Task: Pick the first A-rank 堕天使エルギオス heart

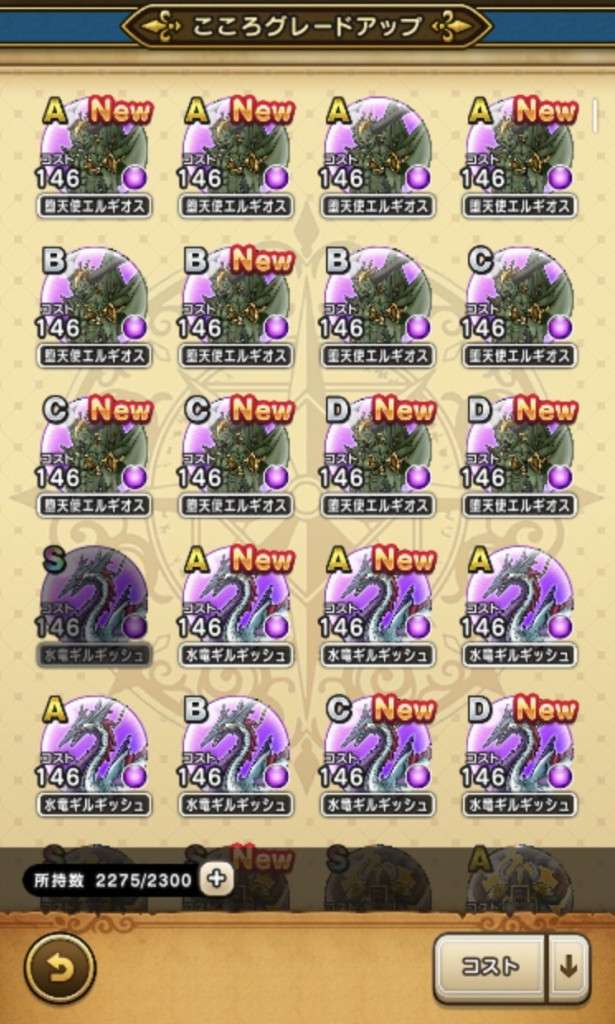Action: pos(94,157)
